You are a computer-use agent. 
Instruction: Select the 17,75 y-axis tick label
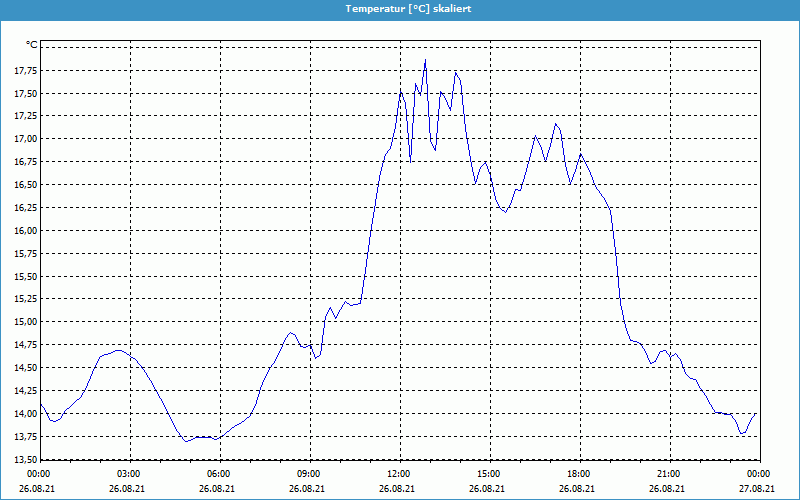click(x=25, y=70)
